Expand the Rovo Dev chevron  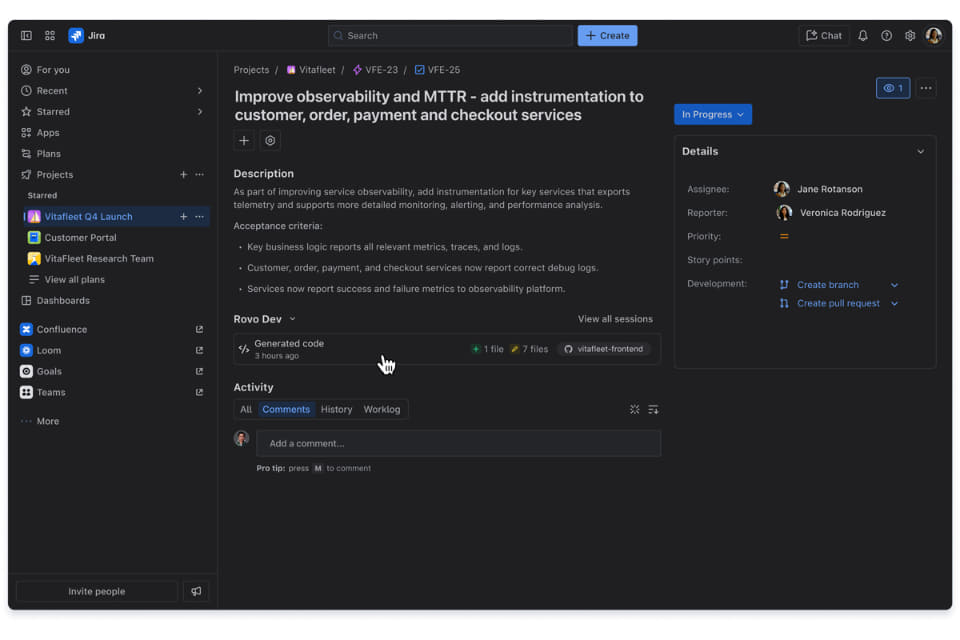pyautogui.click(x=293, y=319)
